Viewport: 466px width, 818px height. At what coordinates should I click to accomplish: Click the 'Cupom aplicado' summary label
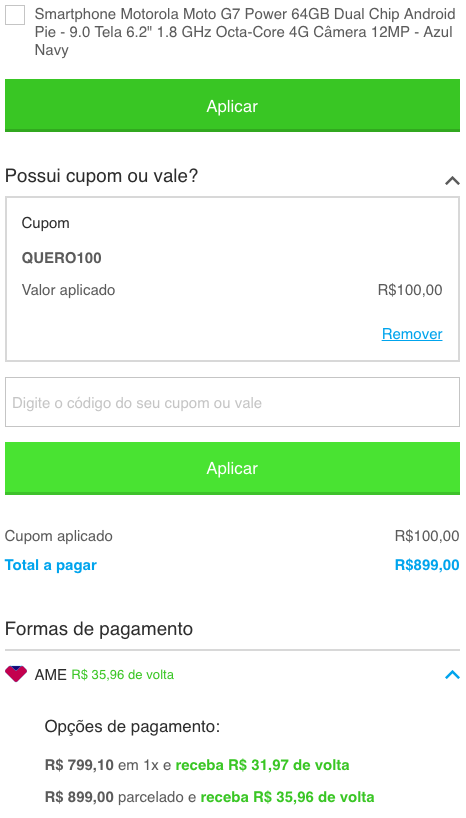click(58, 536)
